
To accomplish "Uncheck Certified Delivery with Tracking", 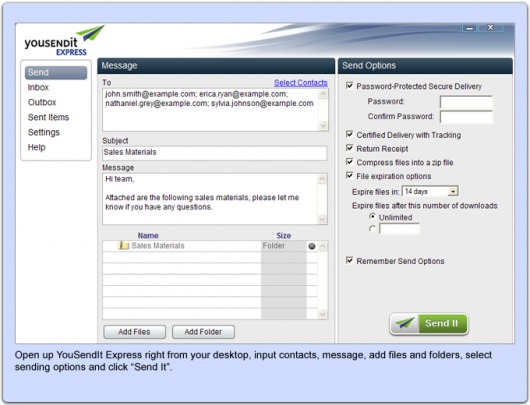I will (x=350, y=135).
